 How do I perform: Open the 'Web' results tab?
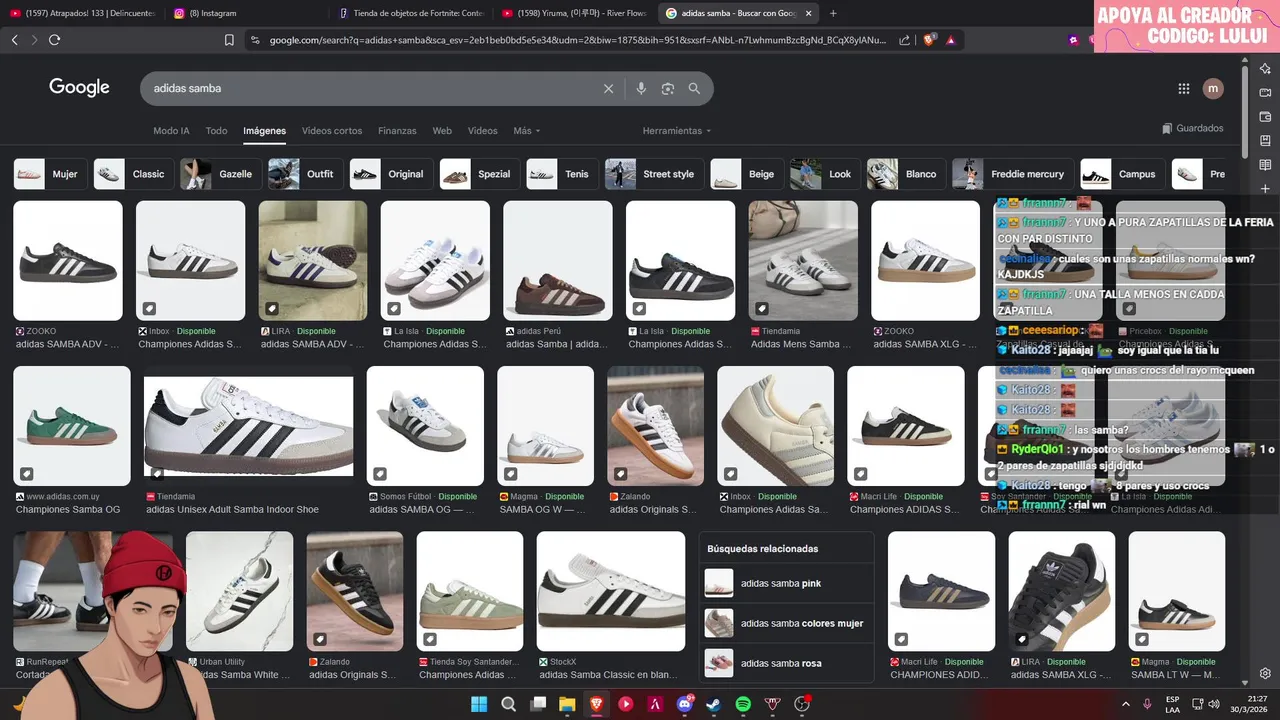(x=442, y=131)
